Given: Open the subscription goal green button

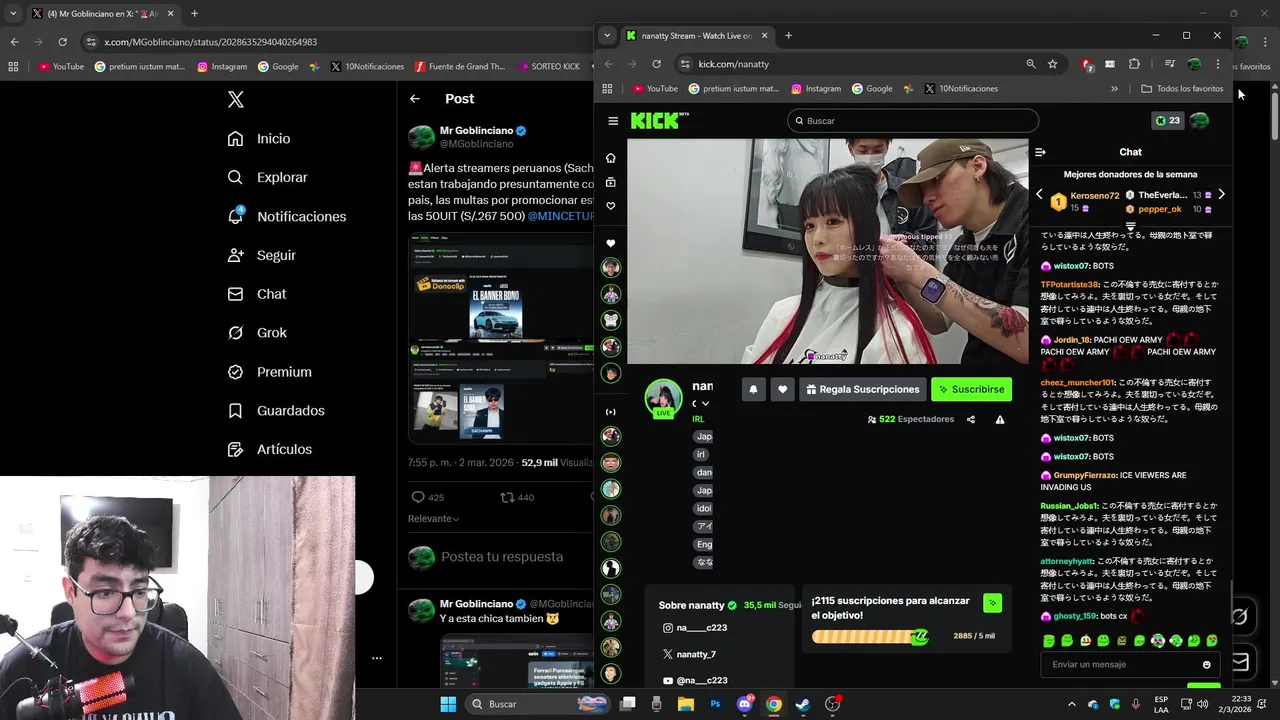Looking at the screenshot, I should (x=992, y=603).
